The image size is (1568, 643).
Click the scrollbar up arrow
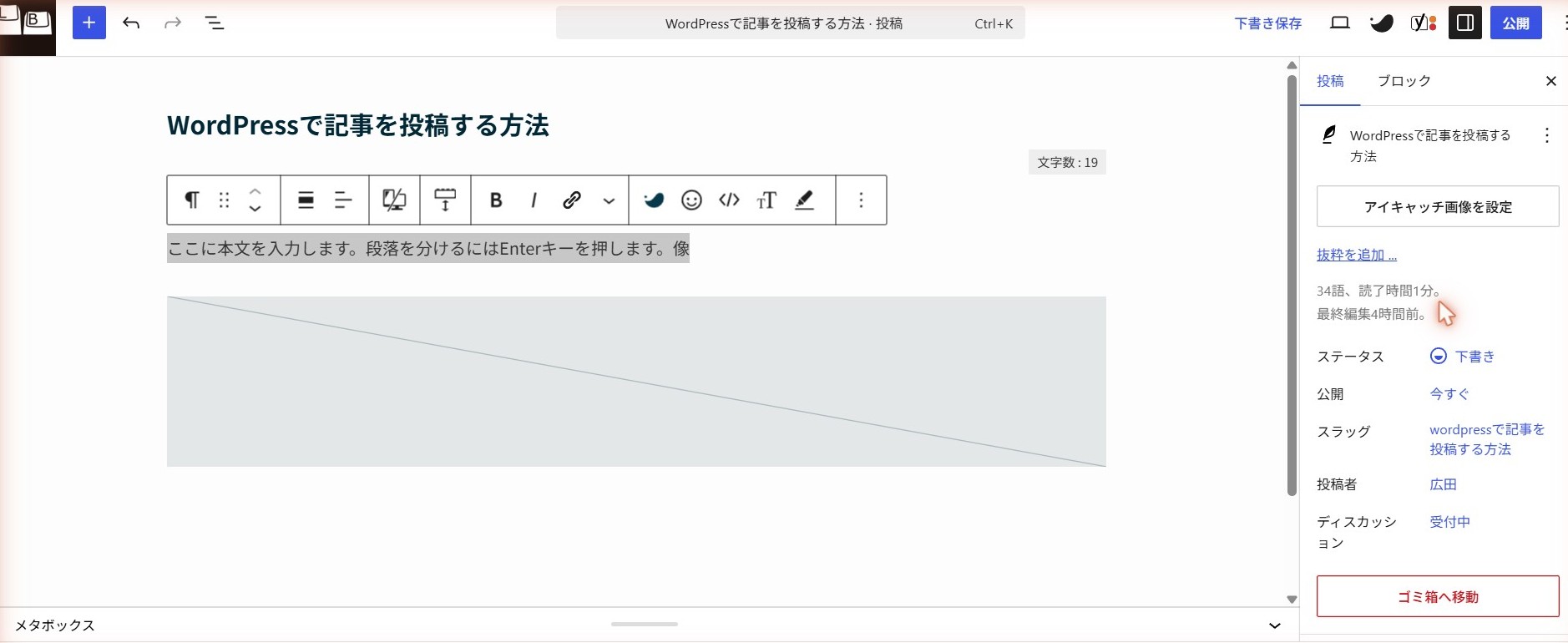[x=1292, y=65]
